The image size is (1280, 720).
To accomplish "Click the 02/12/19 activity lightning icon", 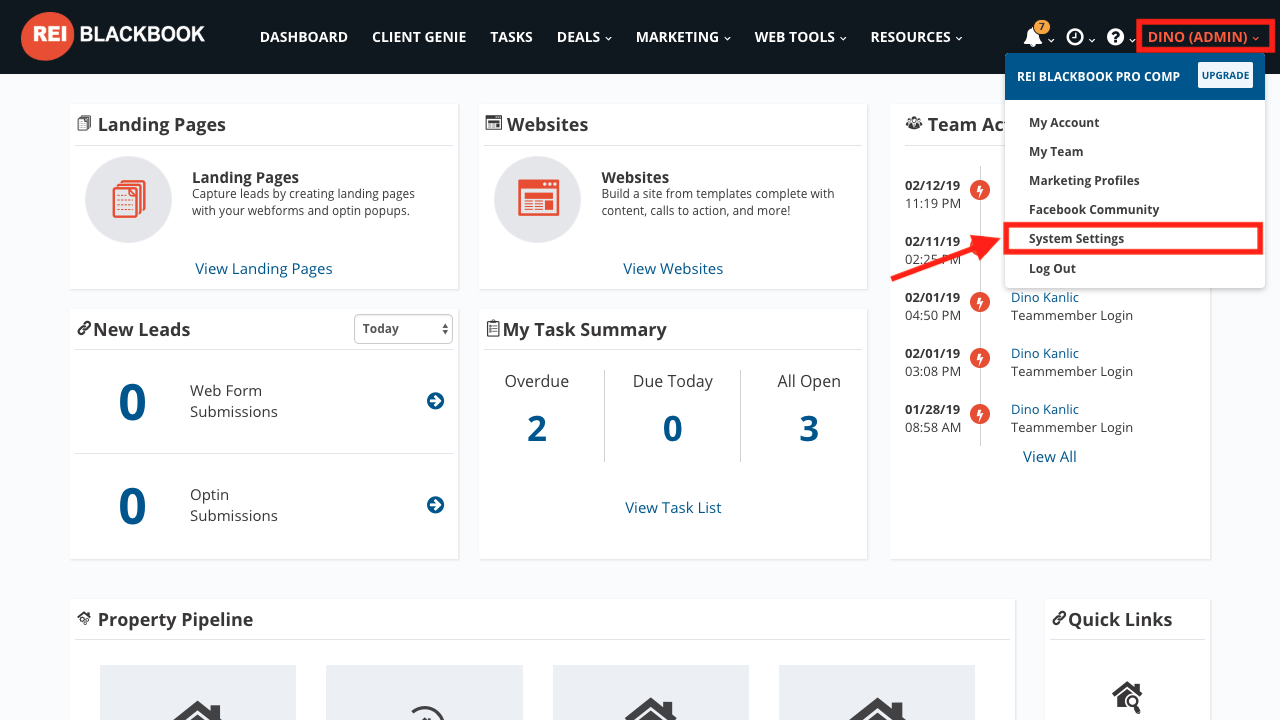I will (981, 190).
